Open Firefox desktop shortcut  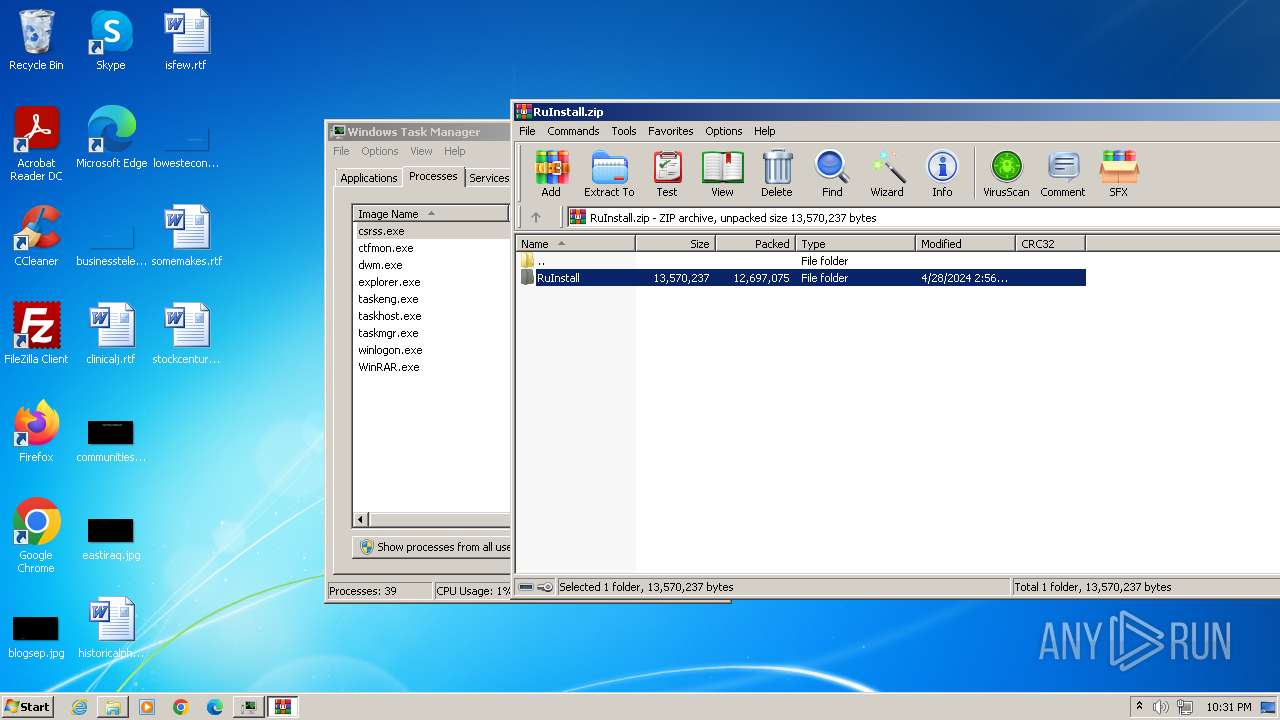(36, 432)
